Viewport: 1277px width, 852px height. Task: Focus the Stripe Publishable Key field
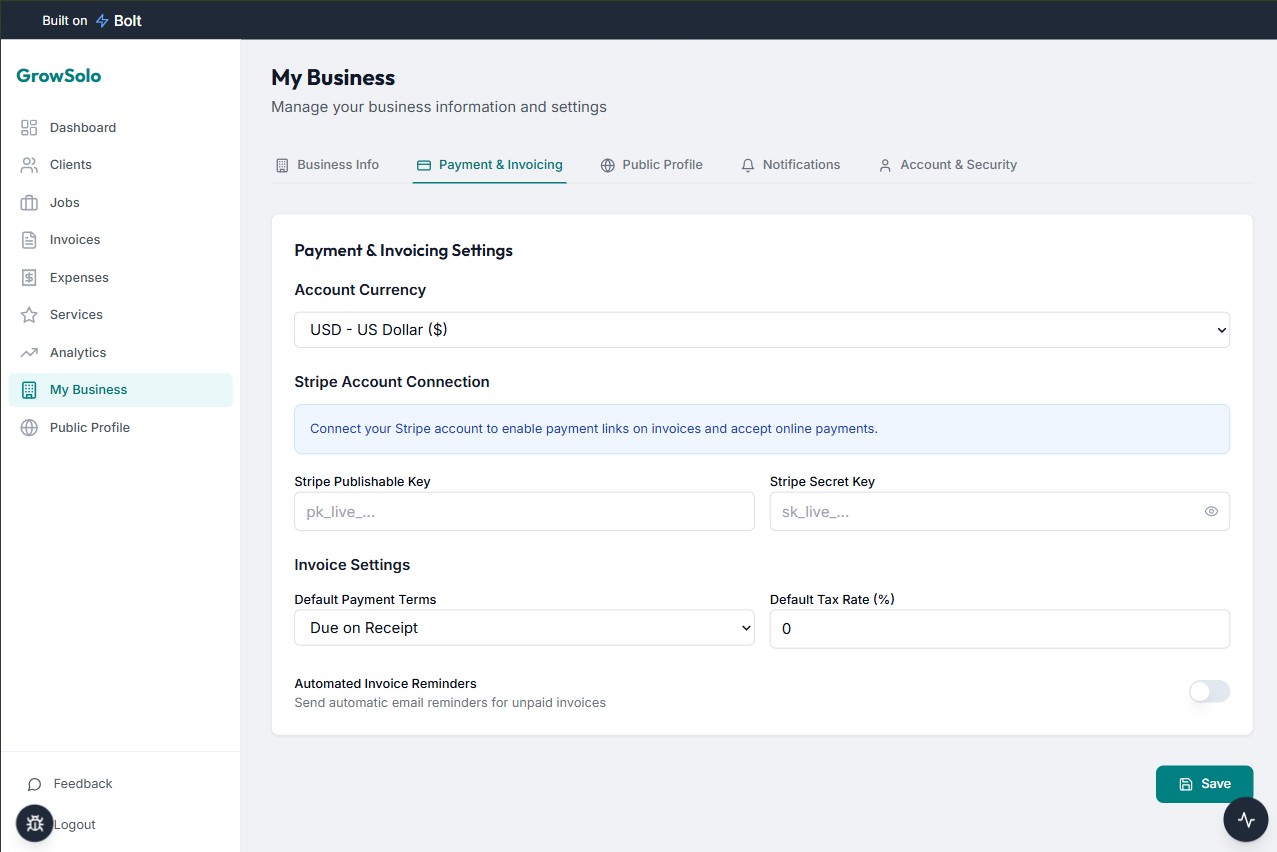click(524, 511)
